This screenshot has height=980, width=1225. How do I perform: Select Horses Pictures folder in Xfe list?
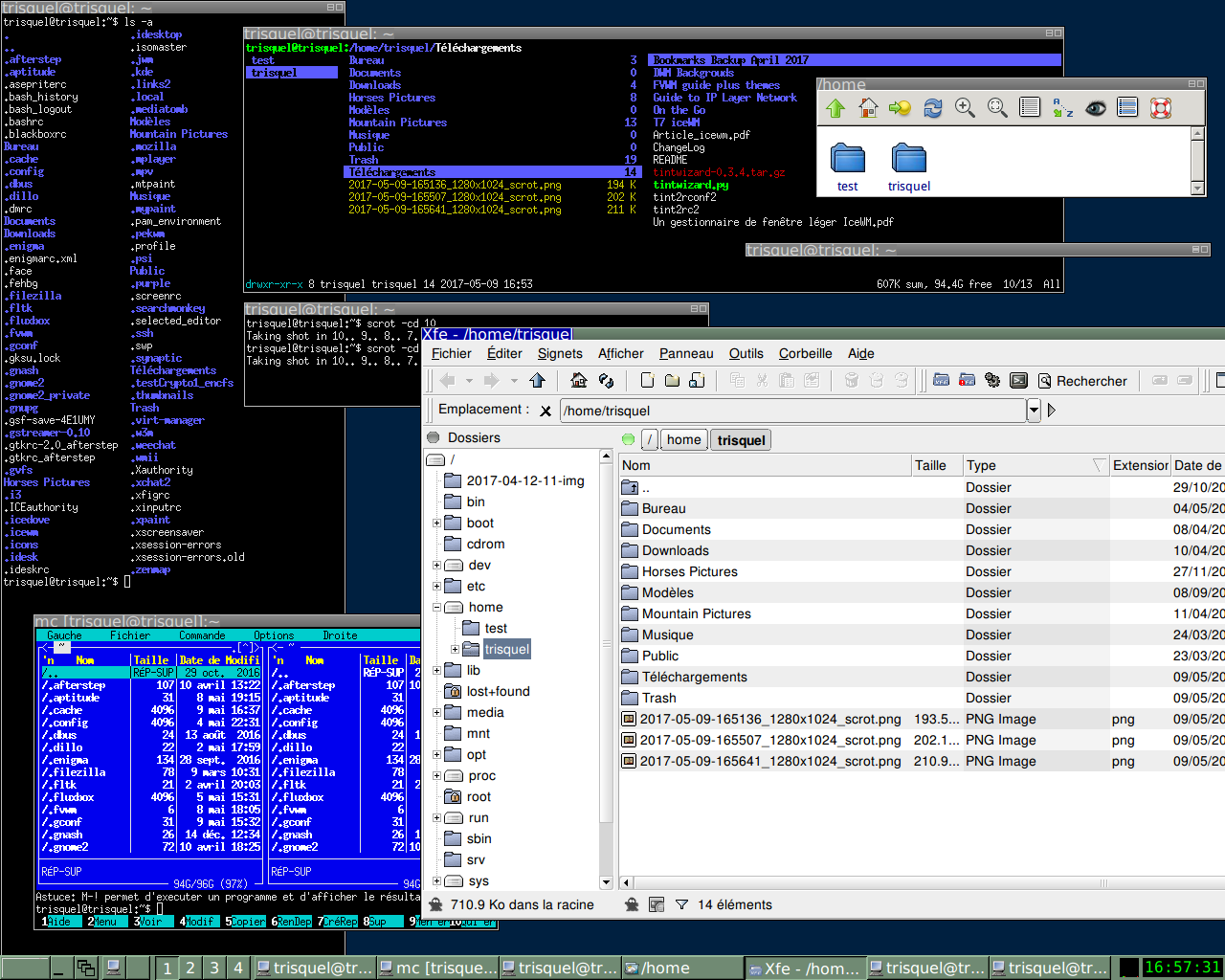[690, 571]
